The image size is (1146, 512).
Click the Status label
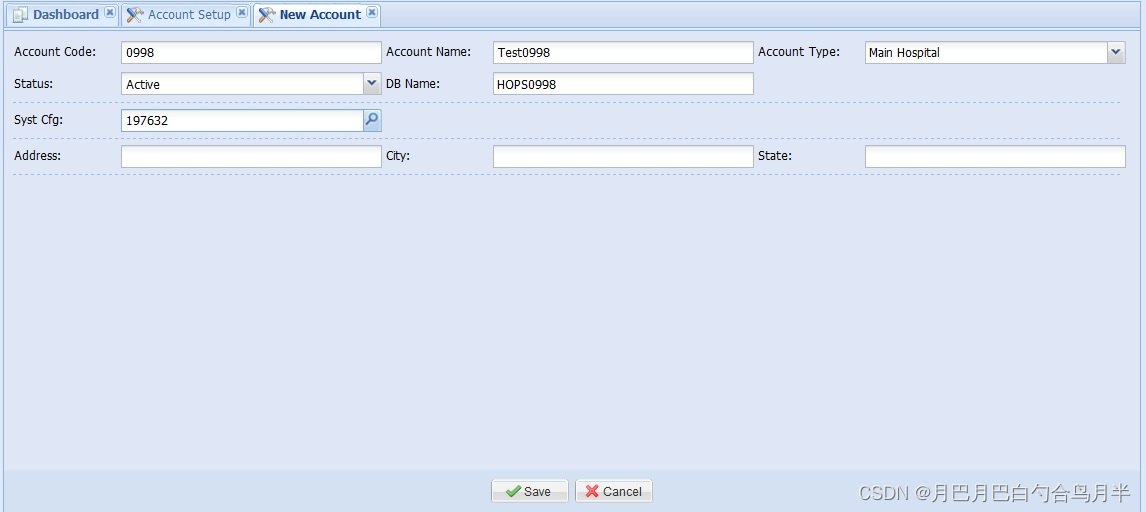pos(33,83)
